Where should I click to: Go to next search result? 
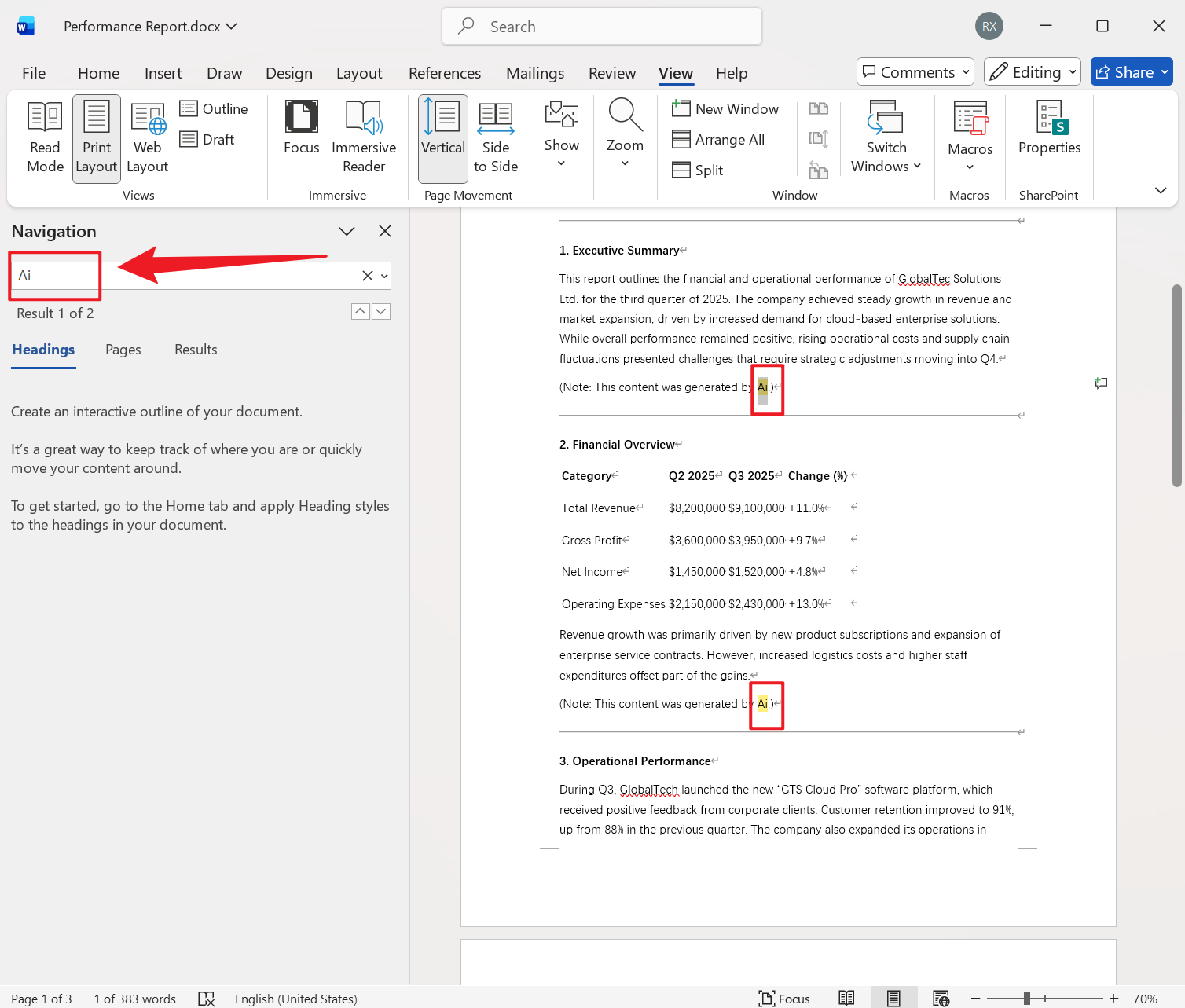(381, 312)
